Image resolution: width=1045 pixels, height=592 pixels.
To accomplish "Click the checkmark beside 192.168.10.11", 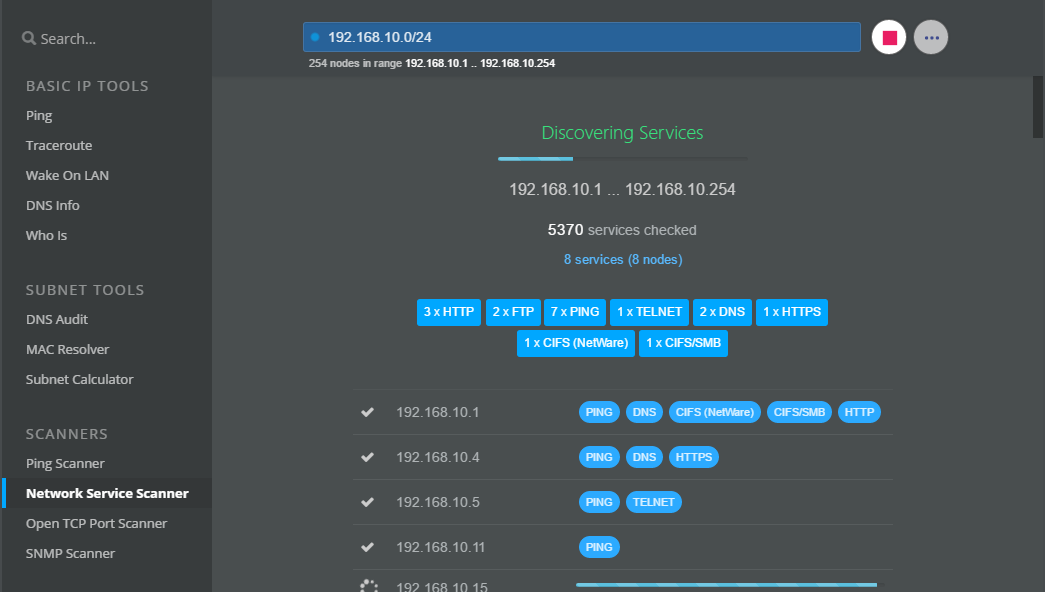I will (x=367, y=547).
